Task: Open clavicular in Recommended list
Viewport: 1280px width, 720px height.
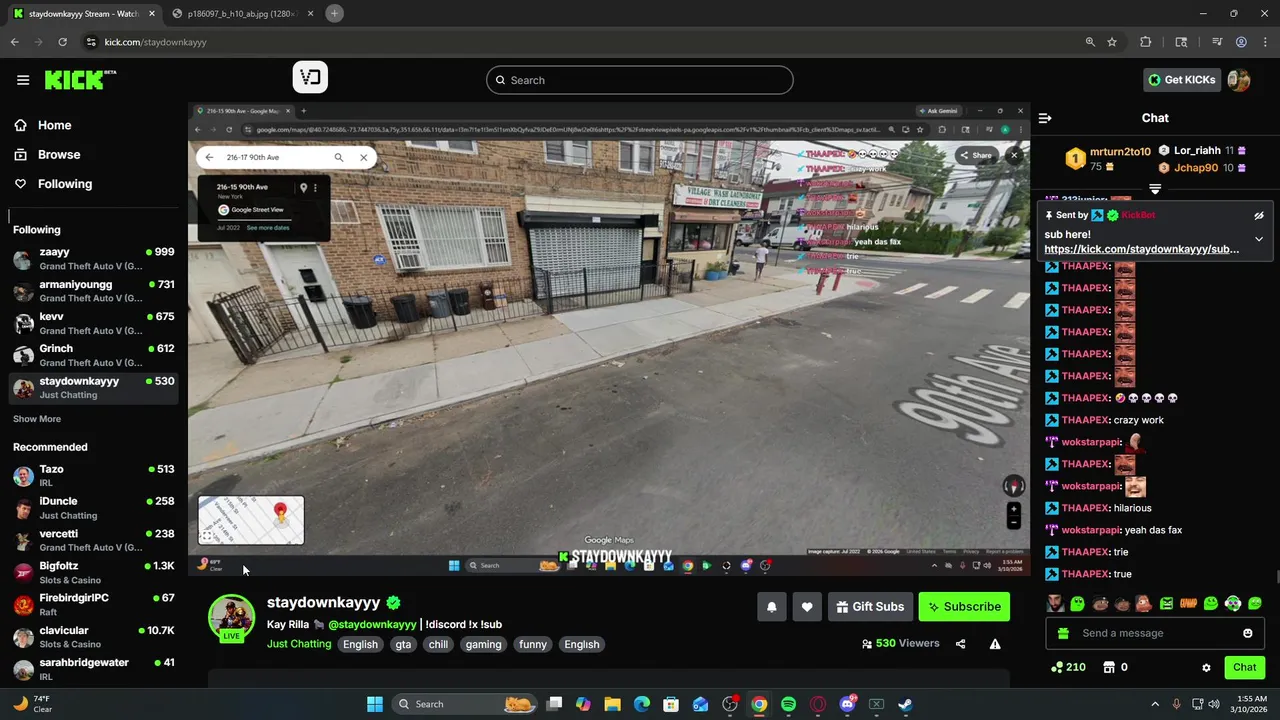Action: [x=94, y=637]
